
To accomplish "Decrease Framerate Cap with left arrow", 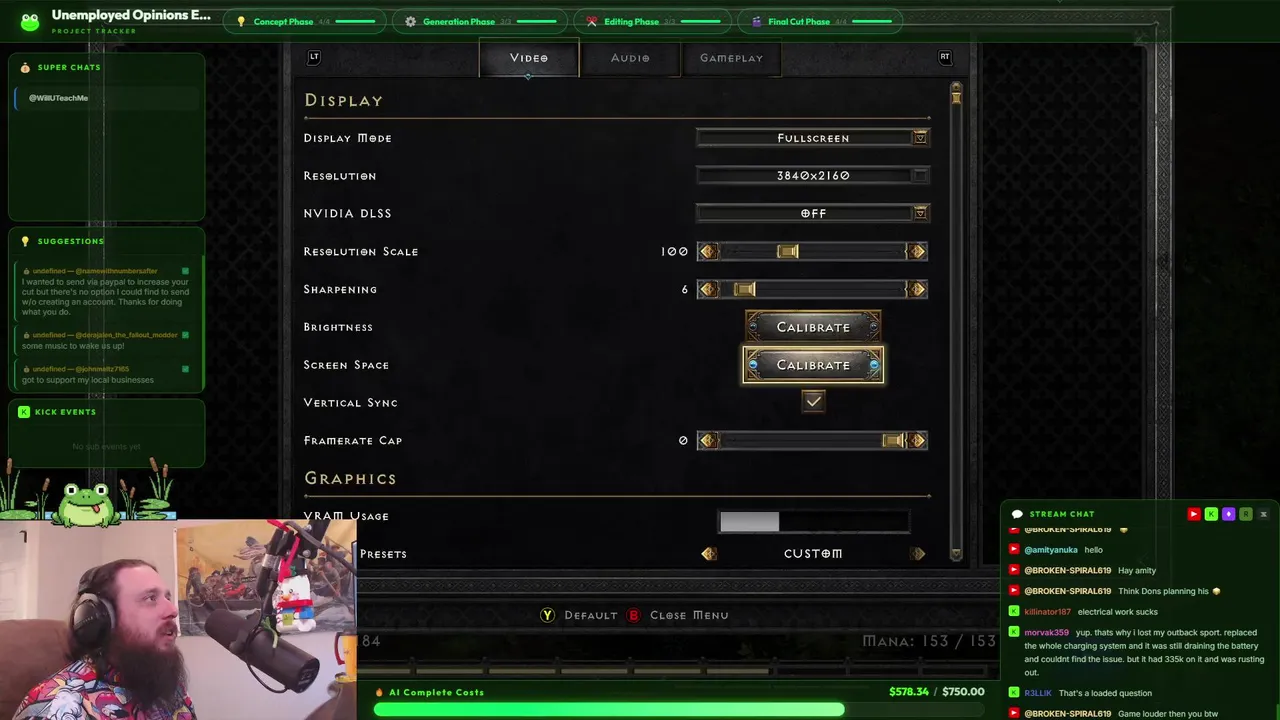I will 708,440.
